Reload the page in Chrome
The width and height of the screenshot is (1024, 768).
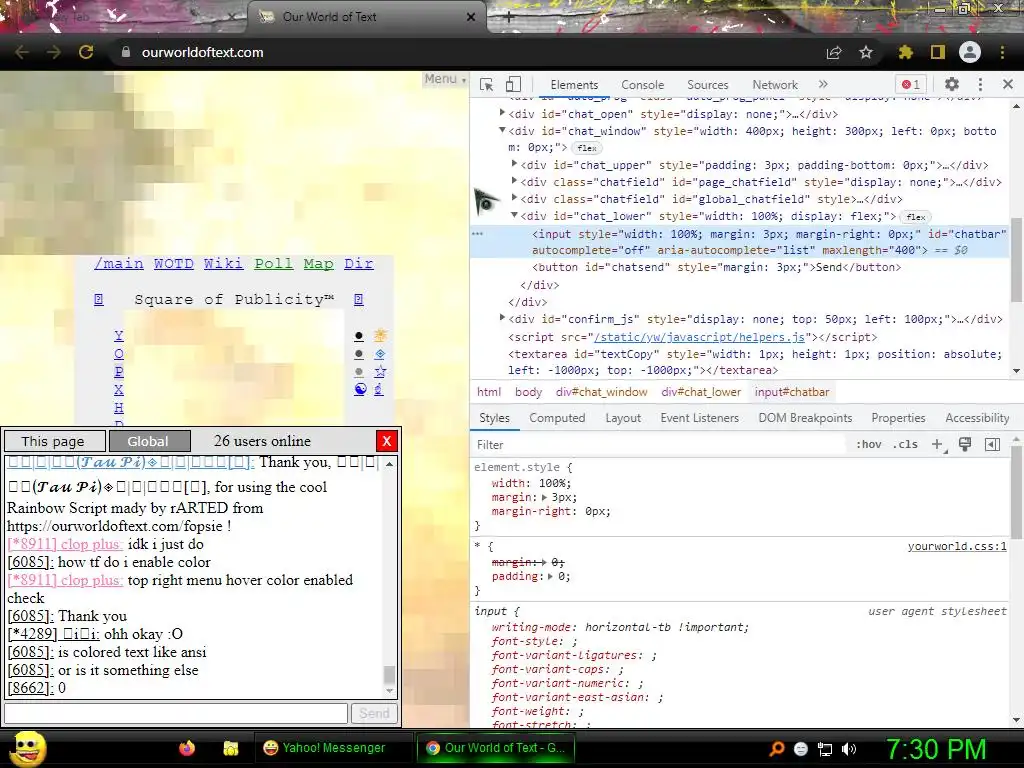(x=86, y=52)
